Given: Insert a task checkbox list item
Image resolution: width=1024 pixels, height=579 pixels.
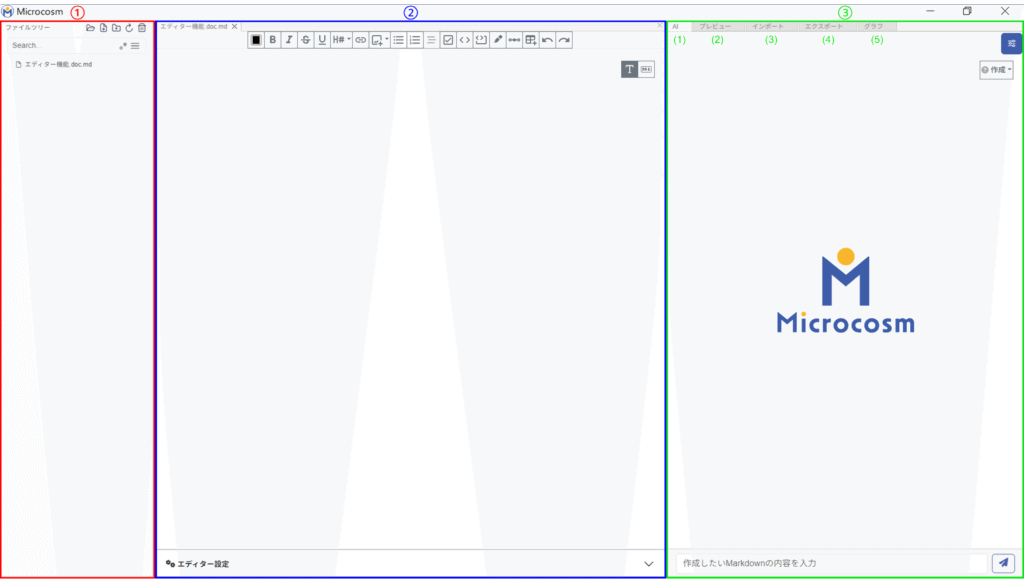Looking at the screenshot, I should coord(448,40).
